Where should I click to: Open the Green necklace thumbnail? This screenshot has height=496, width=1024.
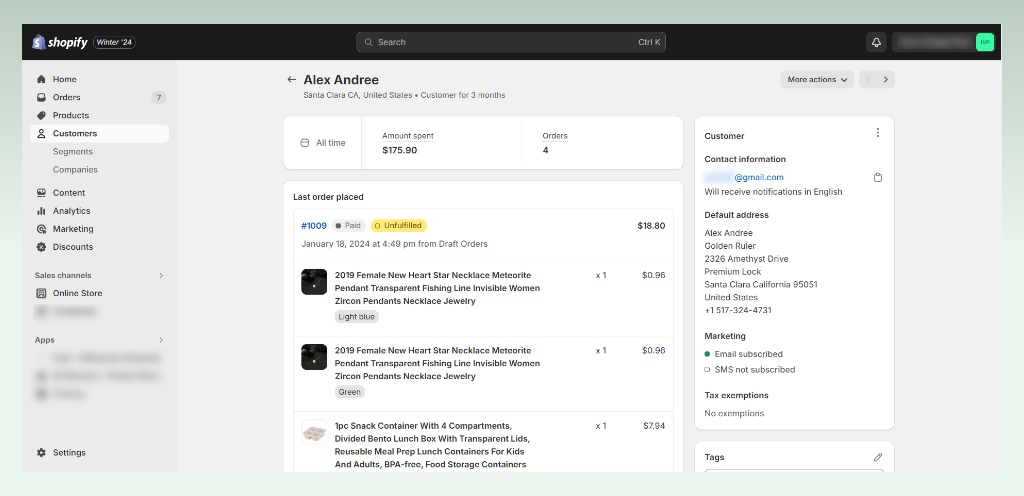[x=313, y=357]
